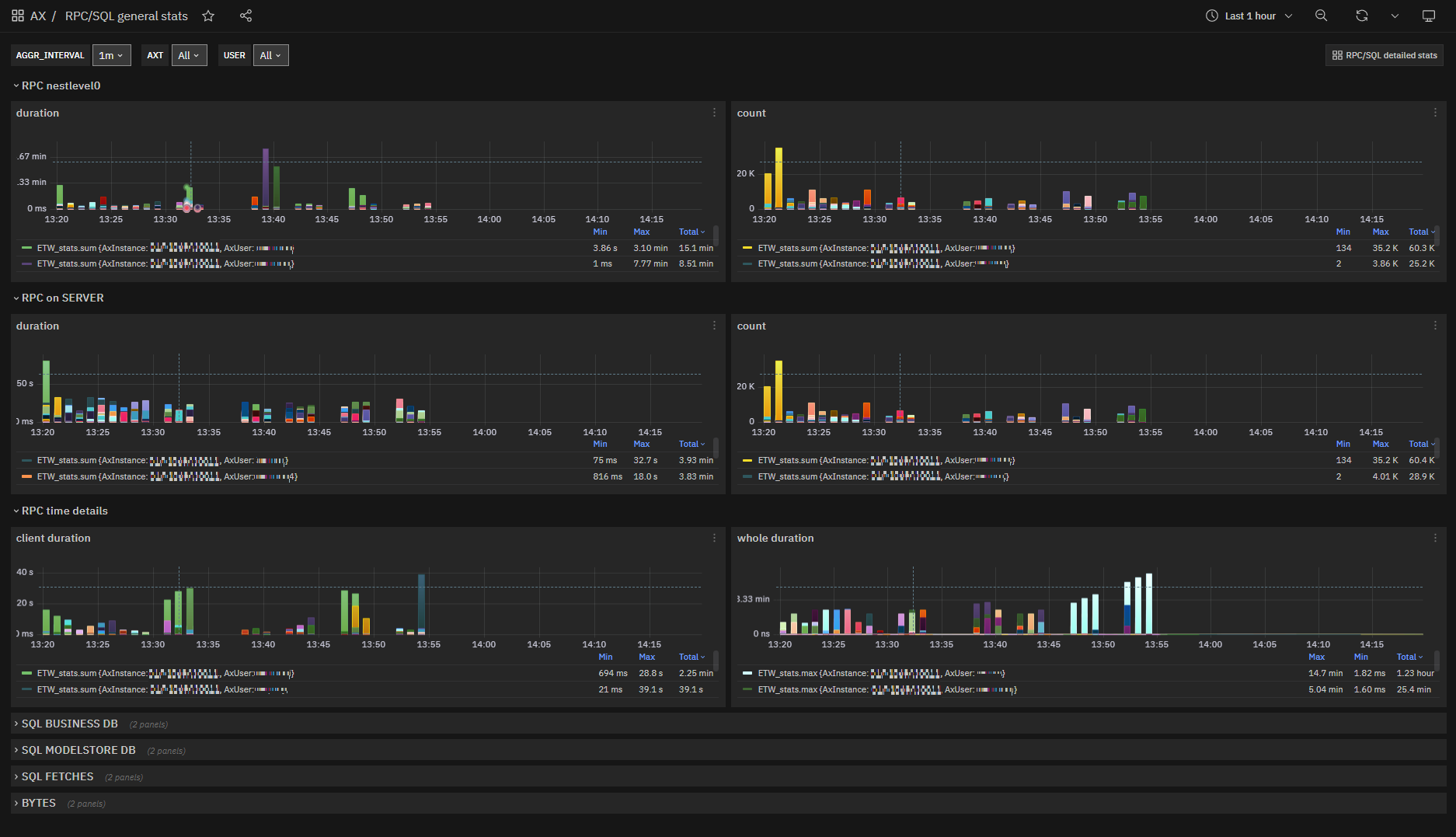The width and height of the screenshot is (1456, 837).
Task: Sort RPC on SERVER count legend by Max
Action: click(x=1381, y=444)
